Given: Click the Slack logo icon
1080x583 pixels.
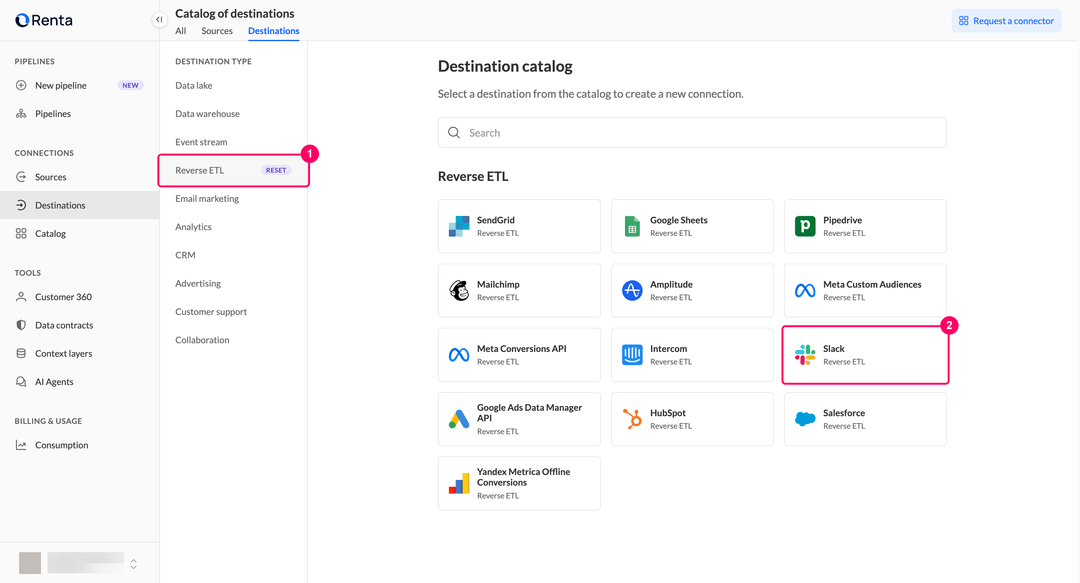Looking at the screenshot, I should [x=804, y=355].
